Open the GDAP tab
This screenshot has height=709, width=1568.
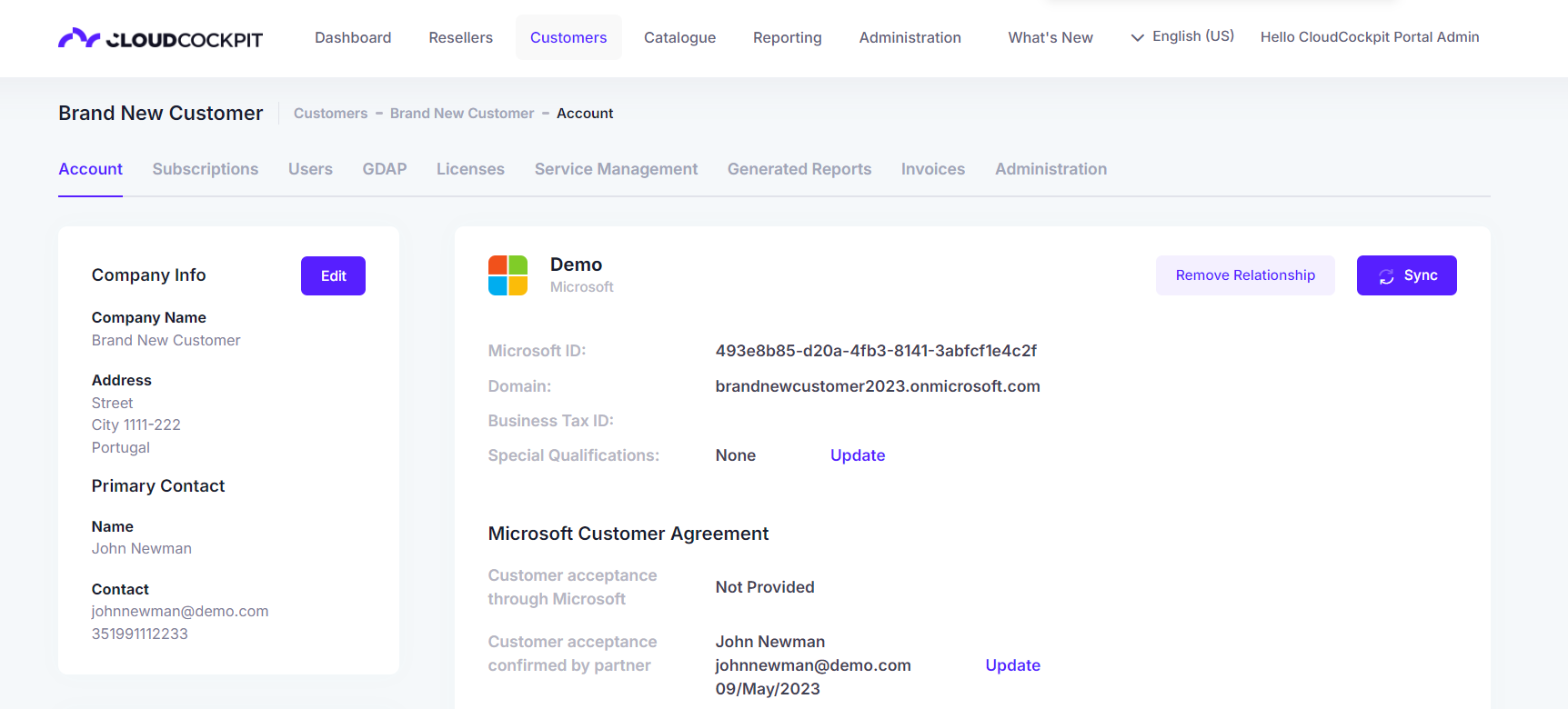click(x=385, y=169)
